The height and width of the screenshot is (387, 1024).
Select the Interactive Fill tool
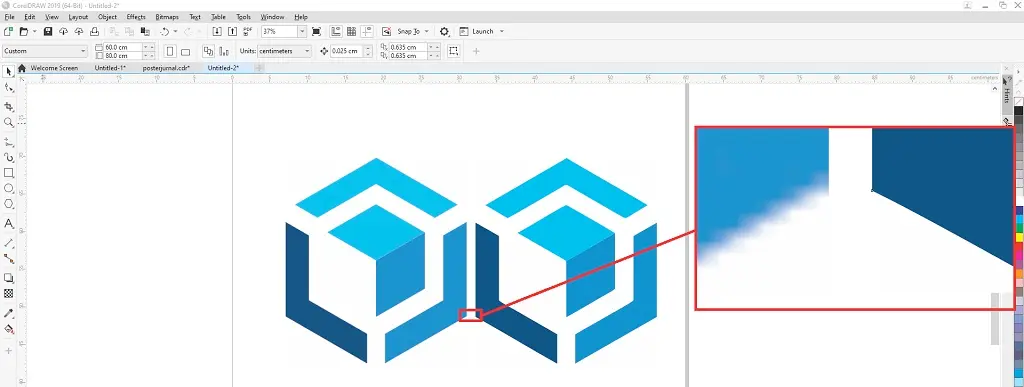click(x=8, y=330)
